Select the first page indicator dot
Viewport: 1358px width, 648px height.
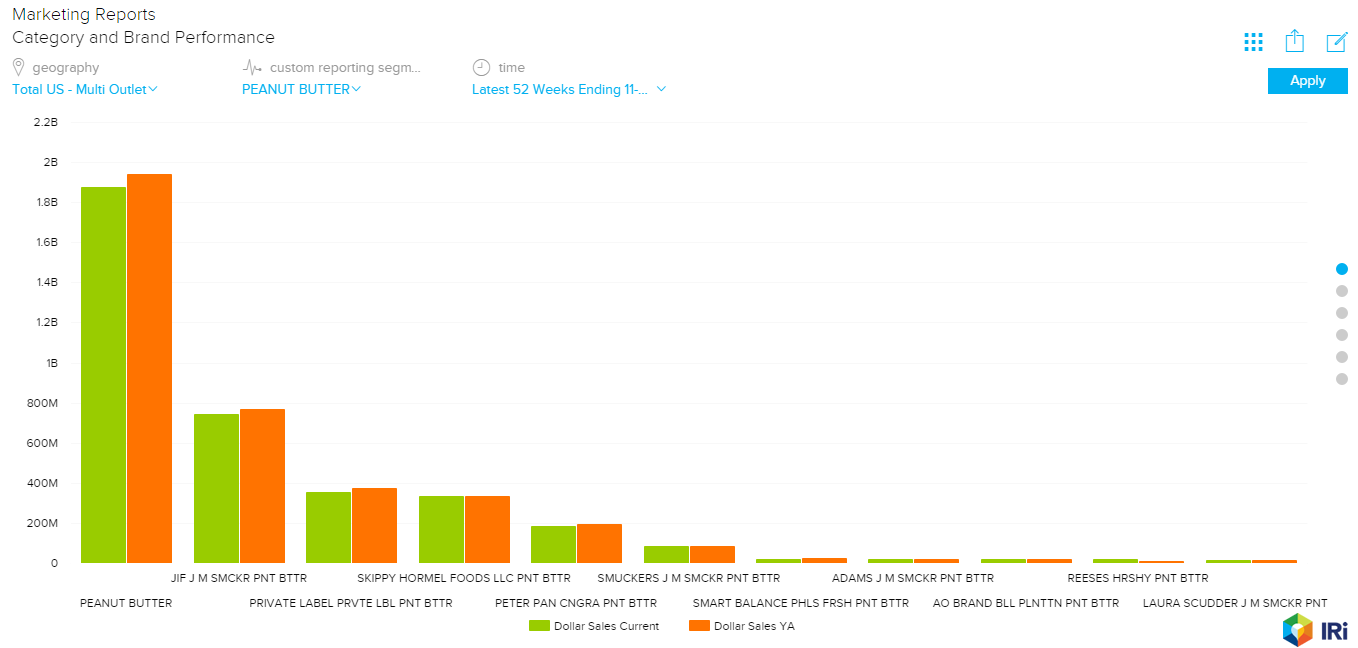pyautogui.click(x=1342, y=269)
